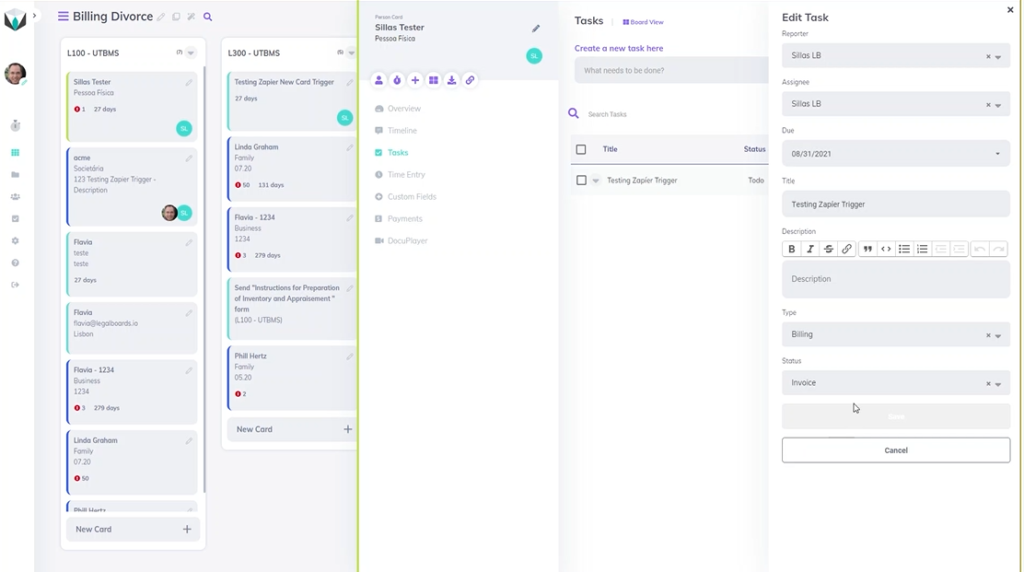
Task: Click the Bold formatting icon
Action: coord(792,249)
